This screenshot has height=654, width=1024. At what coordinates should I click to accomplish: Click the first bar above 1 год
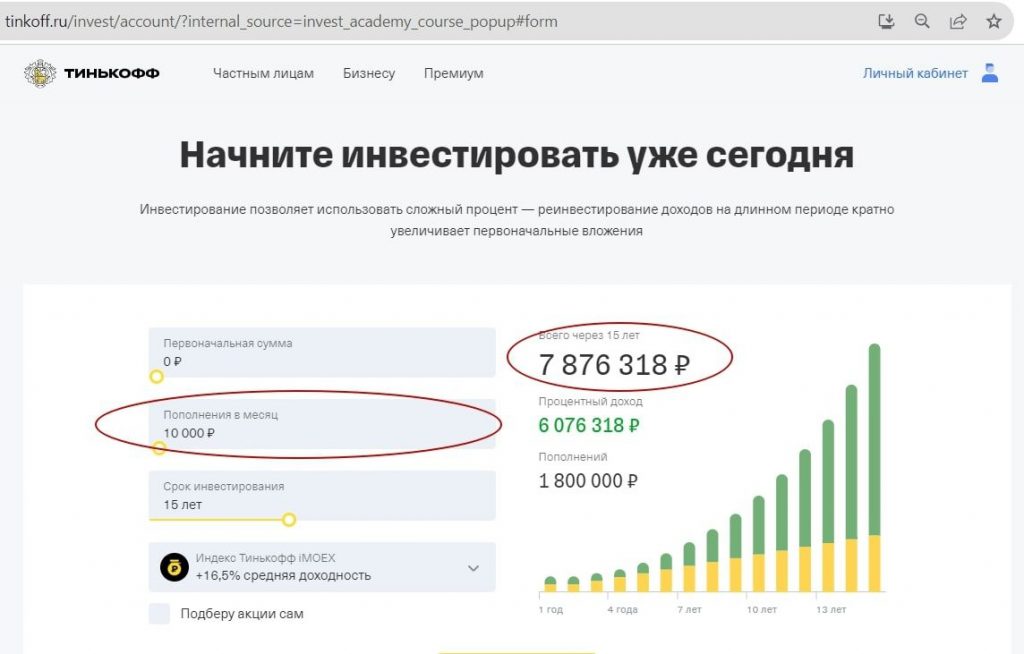pos(550,584)
